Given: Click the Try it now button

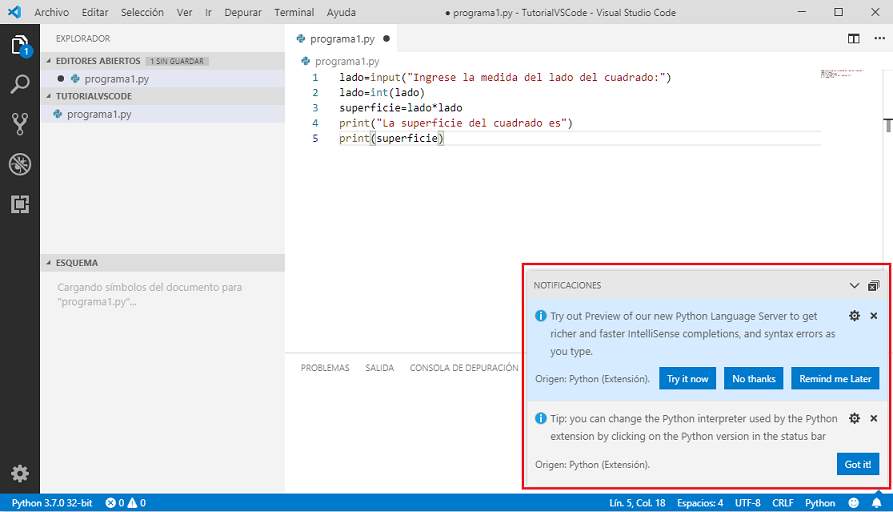Looking at the screenshot, I should click(x=687, y=379).
